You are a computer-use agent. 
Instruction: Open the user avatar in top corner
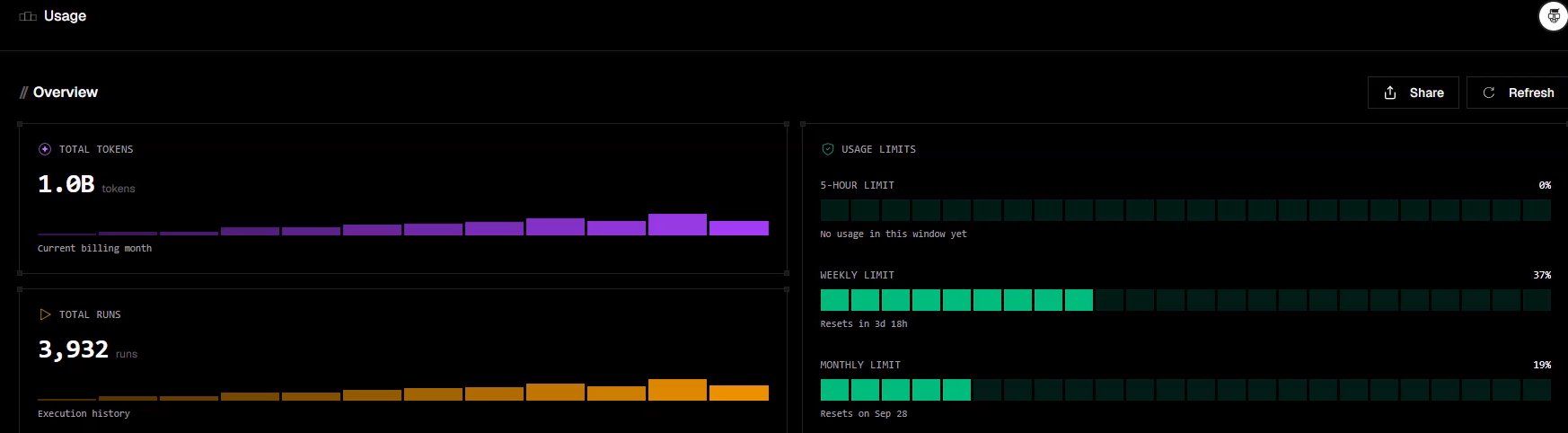[x=1554, y=16]
